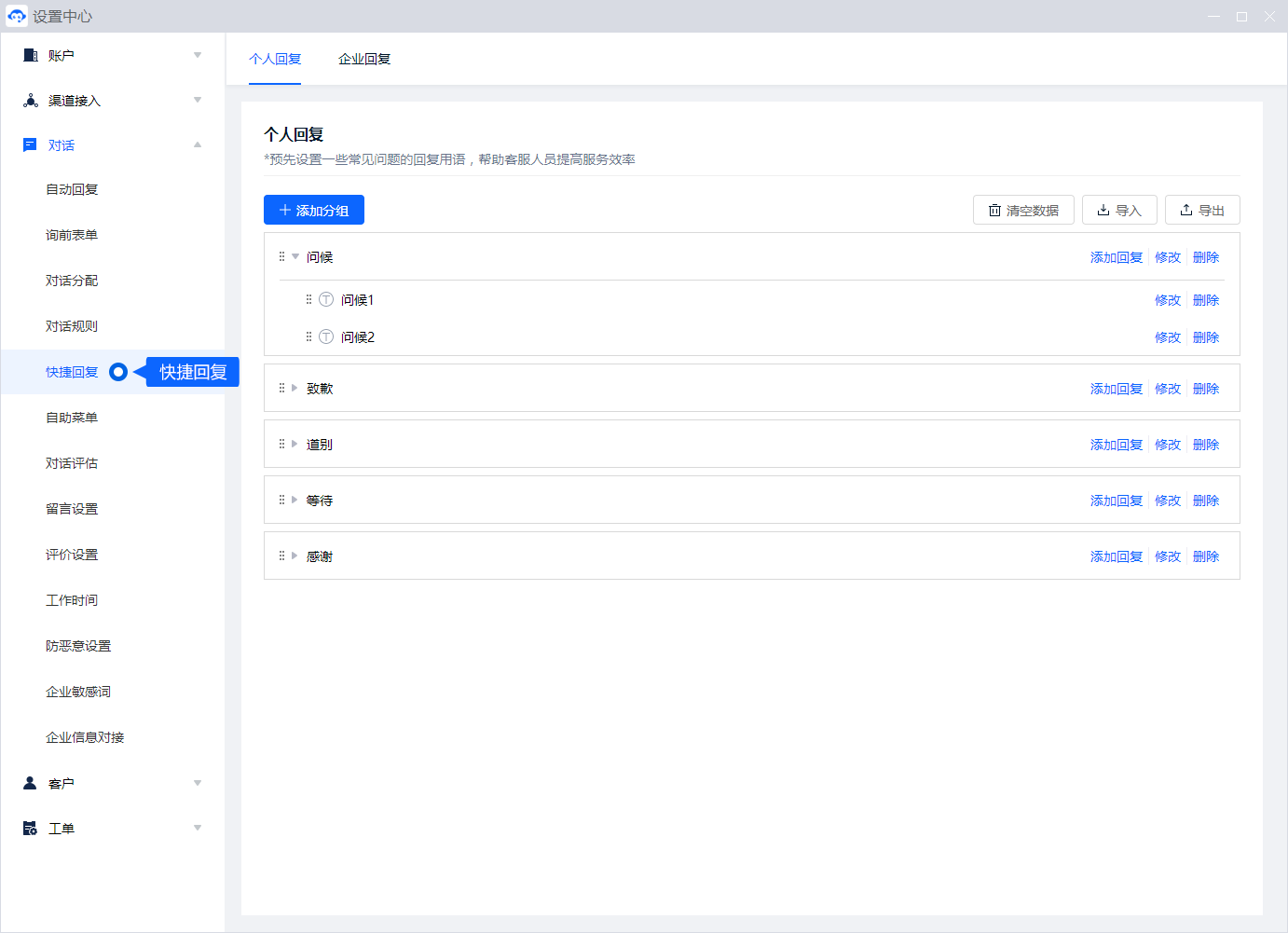Click the 工单 ticket icon
Image resolution: width=1288 pixels, height=933 pixels.
pos(30,828)
